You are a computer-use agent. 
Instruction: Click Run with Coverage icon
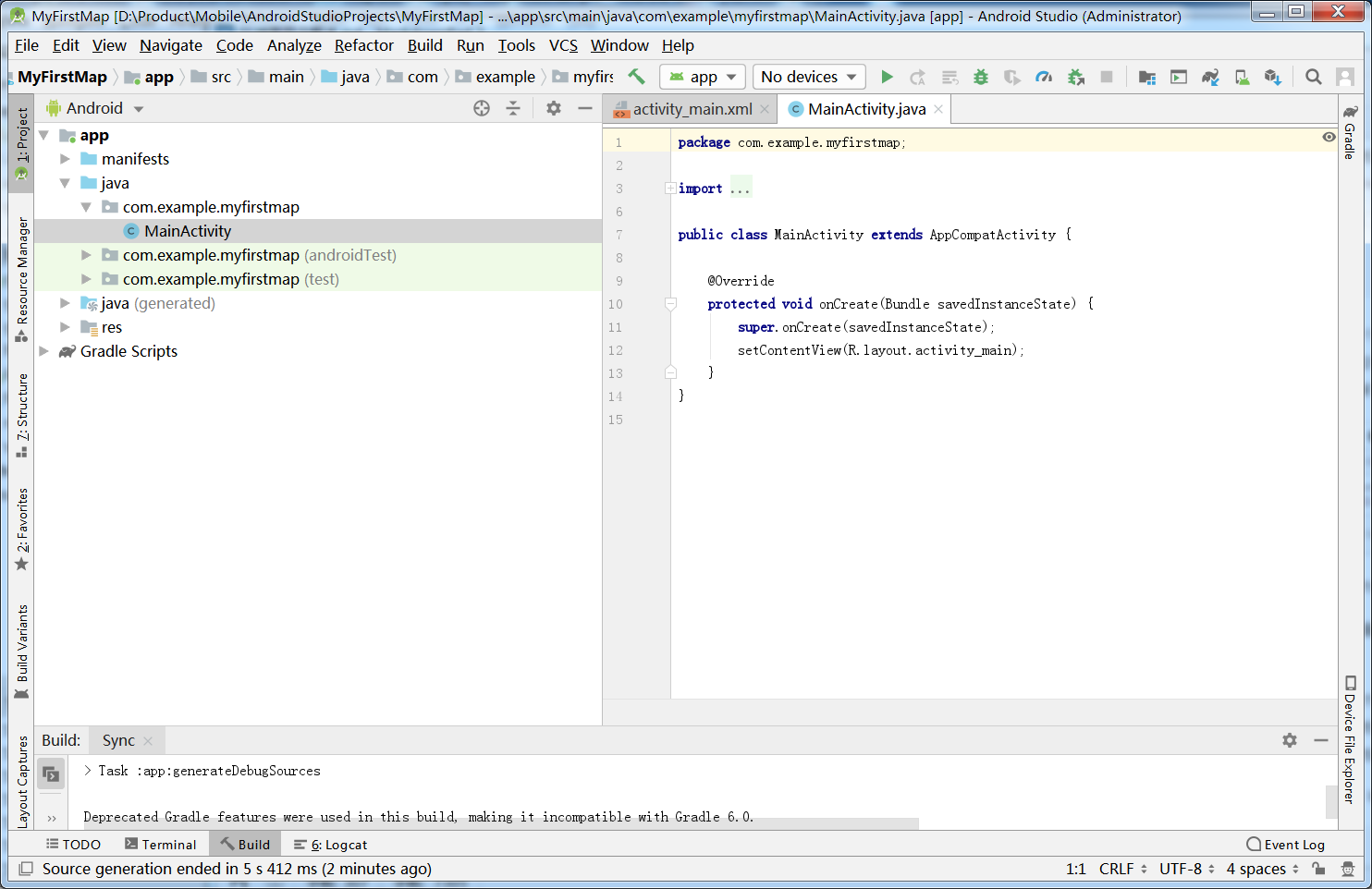click(x=1012, y=77)
